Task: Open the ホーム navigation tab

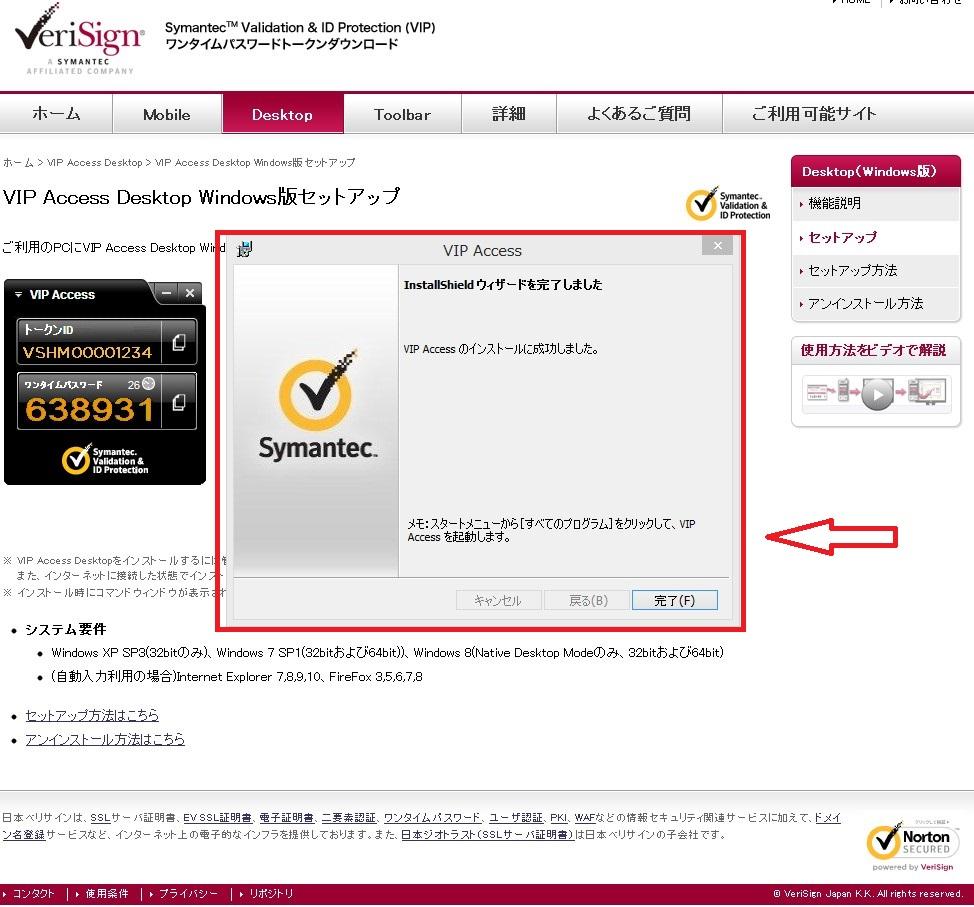Action: pos(56,114)
